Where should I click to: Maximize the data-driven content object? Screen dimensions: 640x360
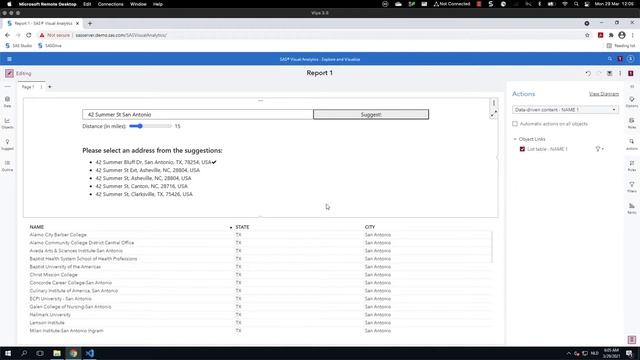click(x=494, y=114)
